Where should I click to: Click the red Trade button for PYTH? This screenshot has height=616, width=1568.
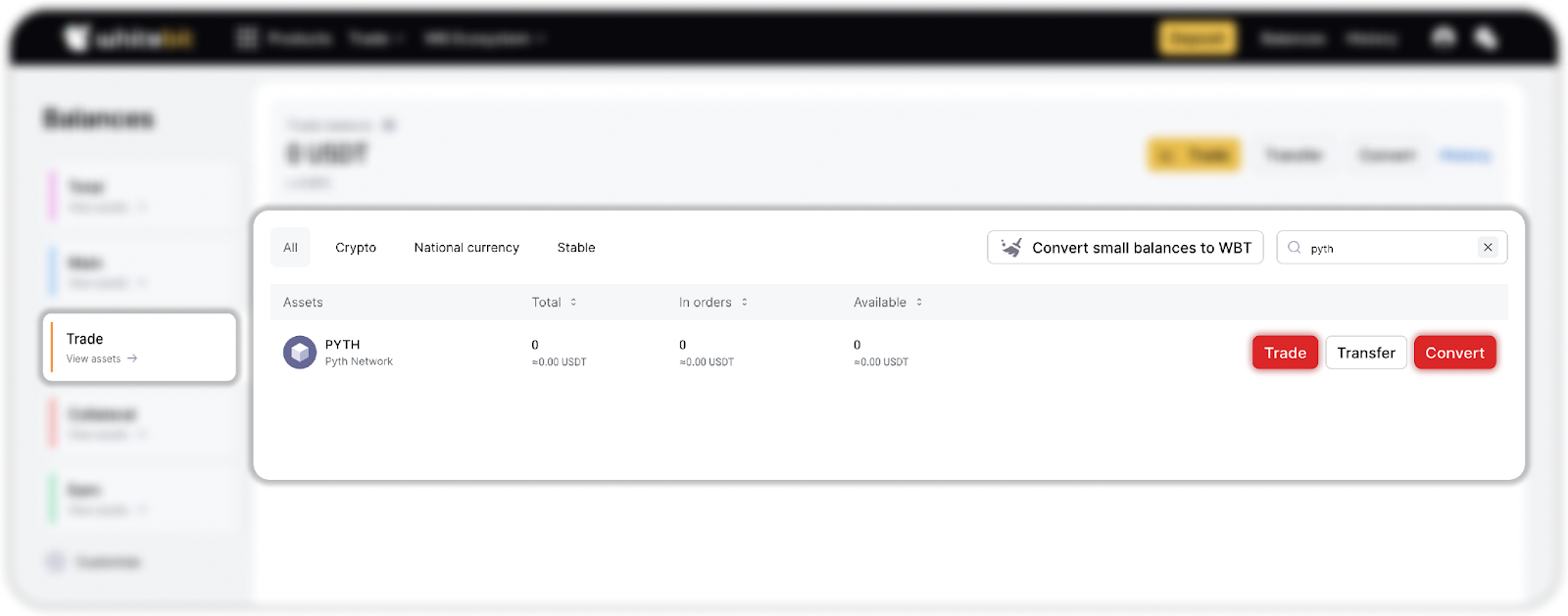pos(1285,353)
